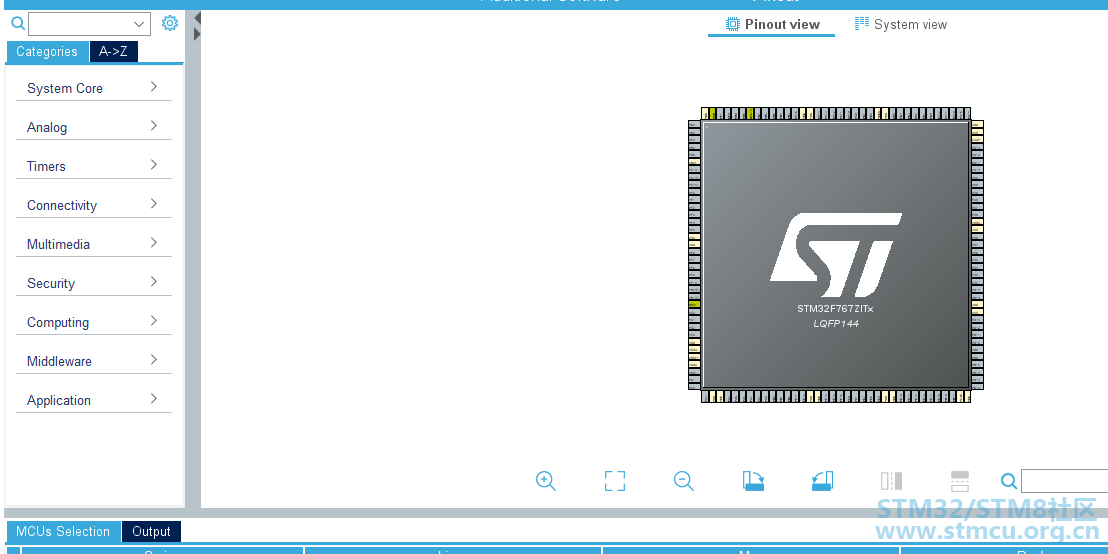
Task: Click the Zoom out magnifier icon
Action: point(683,481)
